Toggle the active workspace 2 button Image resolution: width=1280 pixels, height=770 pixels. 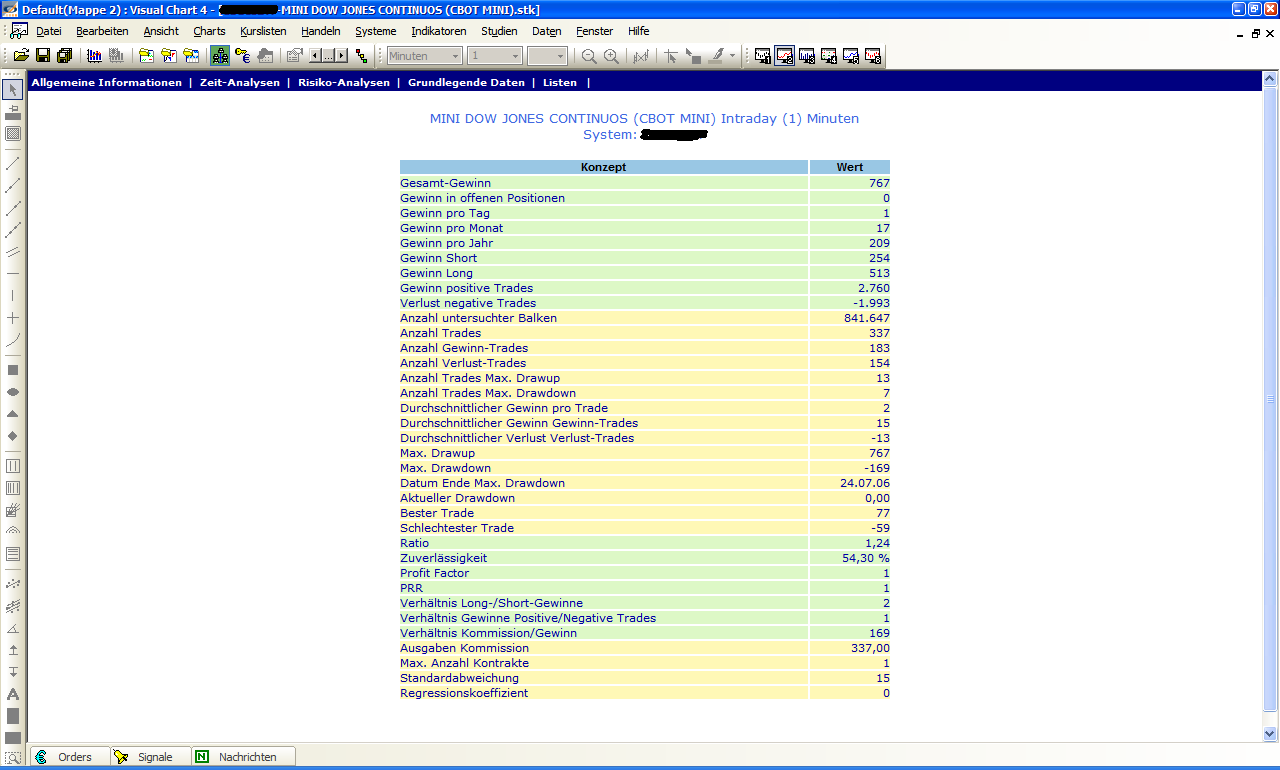point(785,56)
